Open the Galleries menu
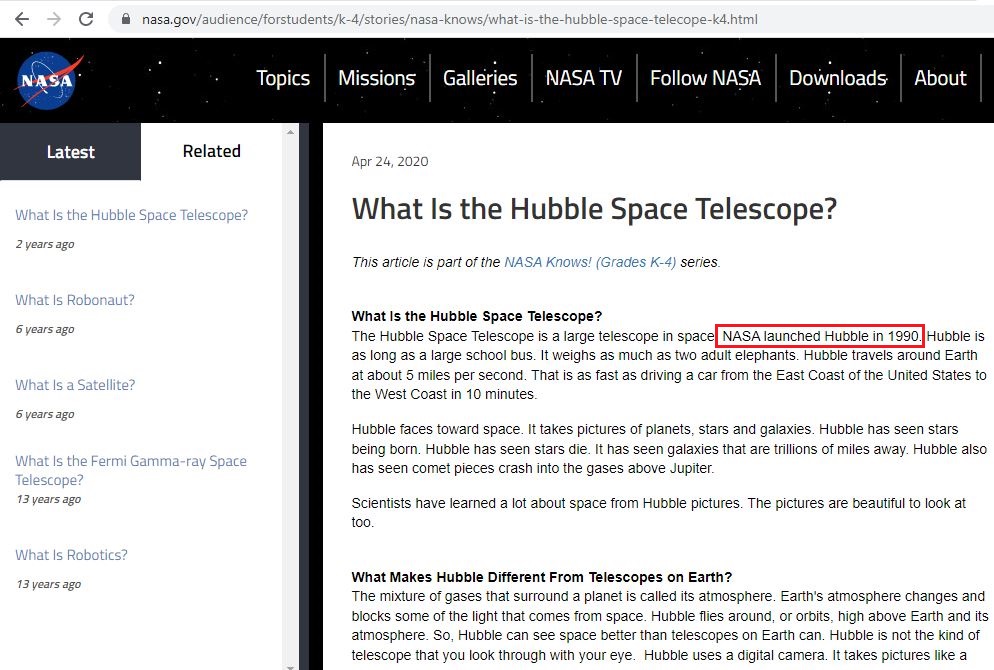The width and height of the screenshot is (994, 670). pos(480,78)
